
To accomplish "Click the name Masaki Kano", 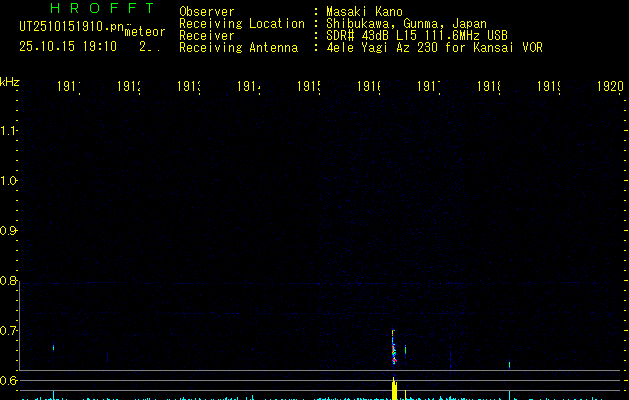I will (364, 12).
